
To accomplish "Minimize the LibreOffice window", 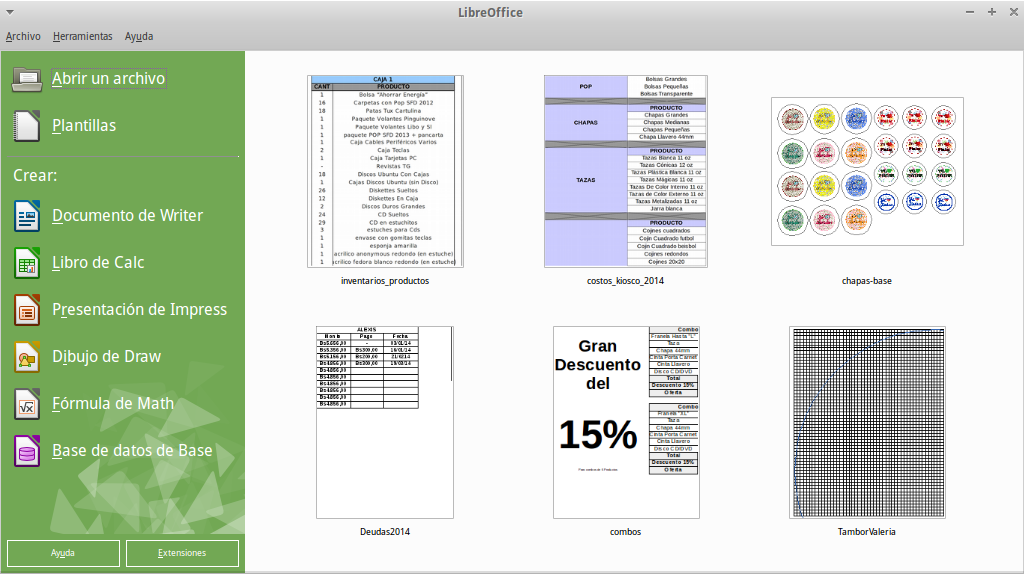I will pos(970,12).
